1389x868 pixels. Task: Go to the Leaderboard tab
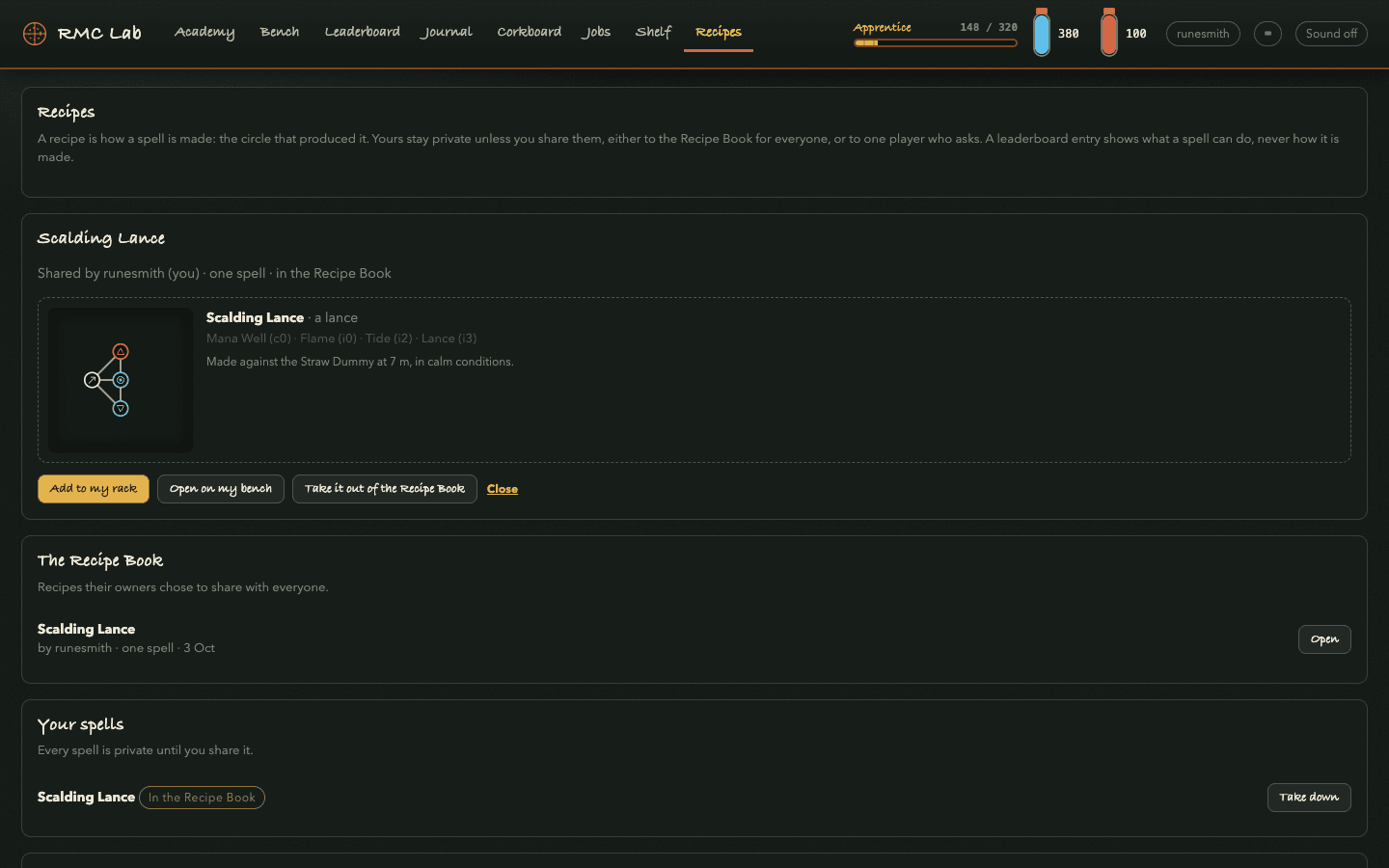click(363, 32)
